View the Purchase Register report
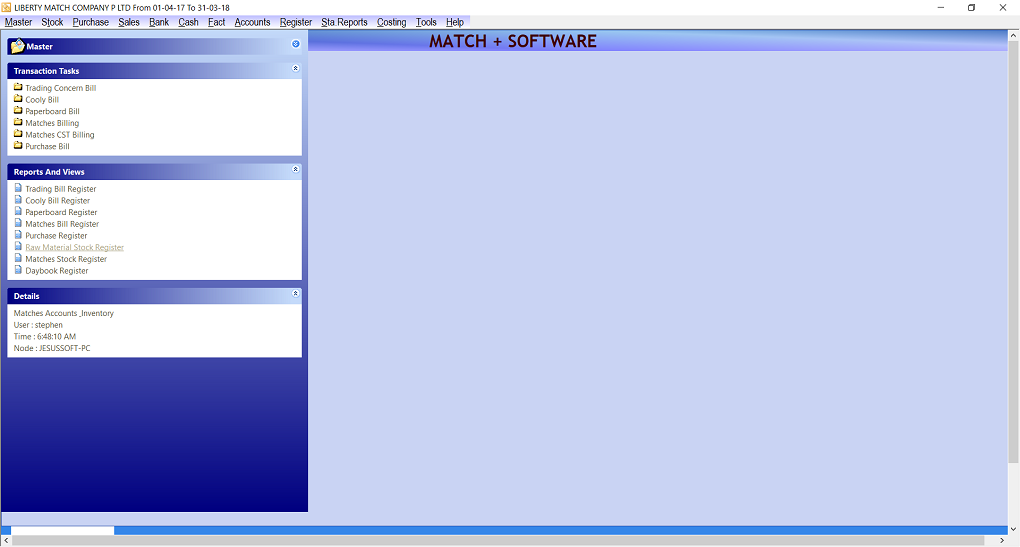Screen dimensions: 1020x547 tap(56, 235)
